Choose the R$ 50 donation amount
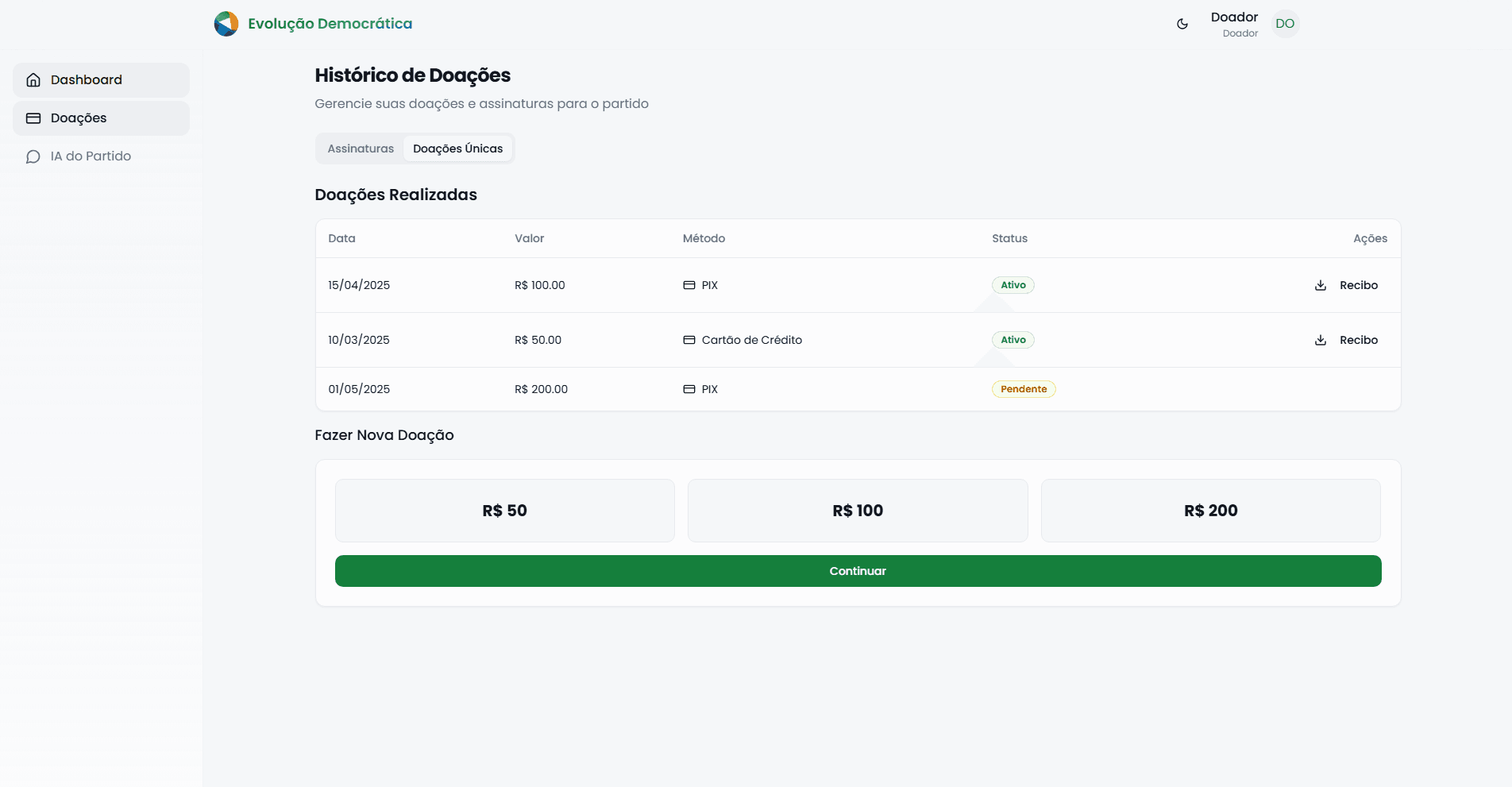This screenshot has width=1512, height=787. point(504,511)
